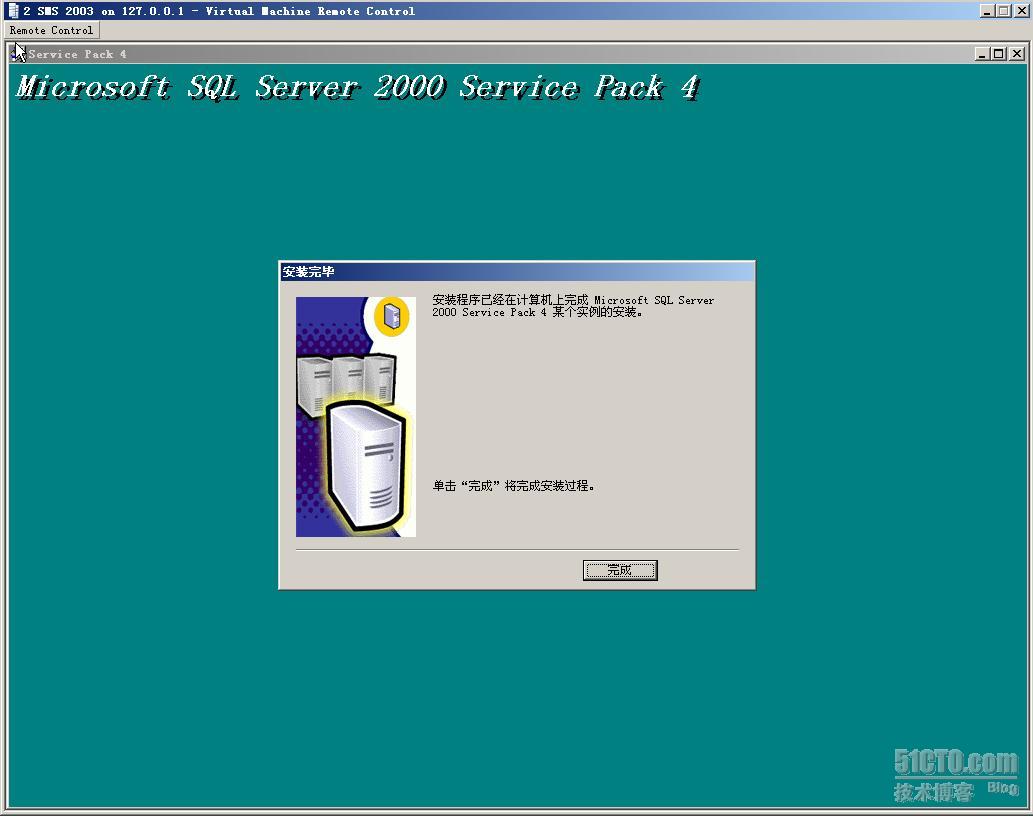Click the 安装完毕 dialog title bar
The height and width of the screenshot is (816, 1033).
click(517, 271)
